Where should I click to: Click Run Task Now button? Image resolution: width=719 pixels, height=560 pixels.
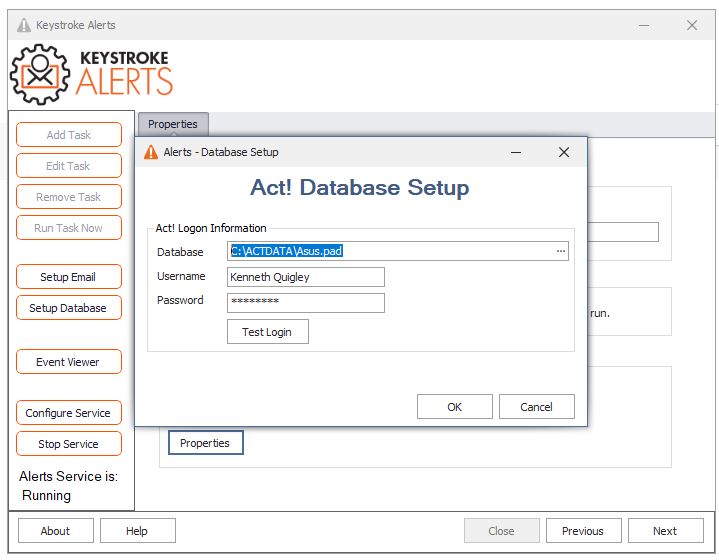coord(69,228)
